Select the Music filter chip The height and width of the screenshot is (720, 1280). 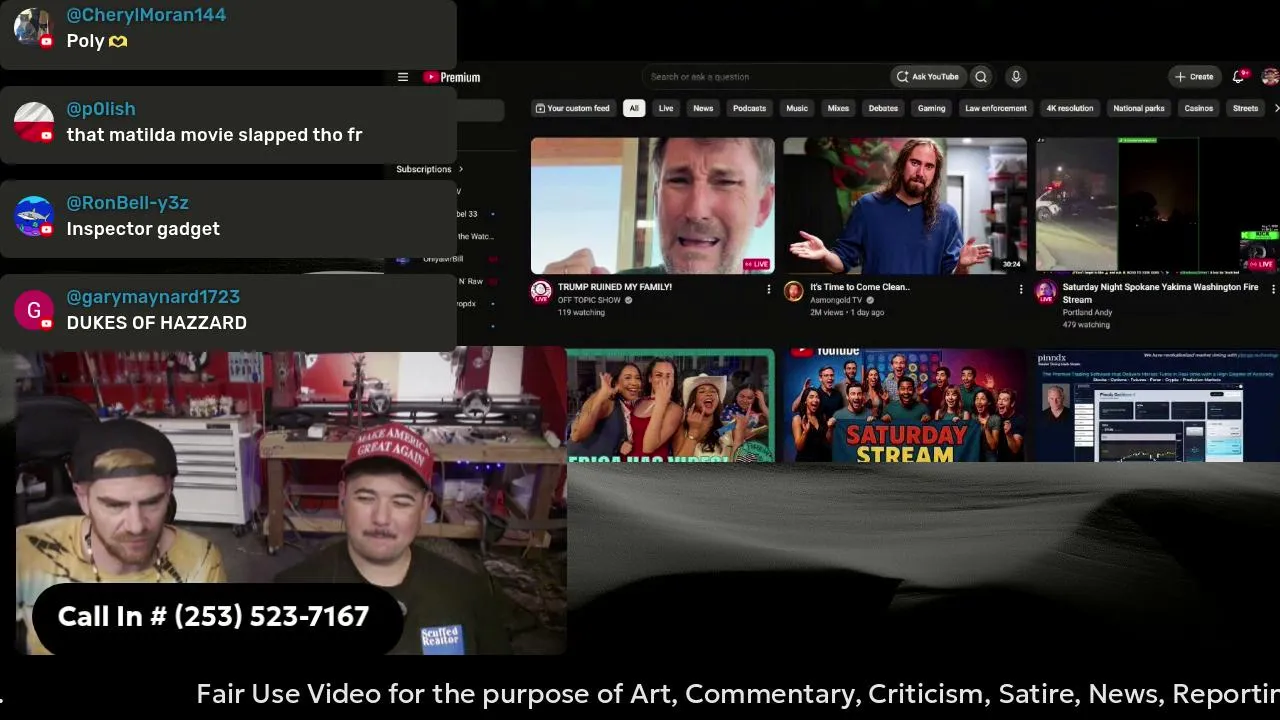coord(797,108)
